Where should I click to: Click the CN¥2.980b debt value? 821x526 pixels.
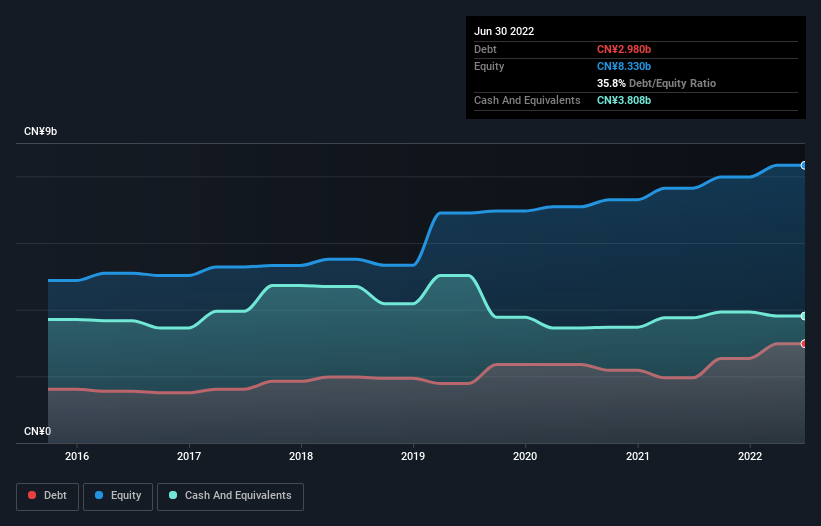[624, 49]
